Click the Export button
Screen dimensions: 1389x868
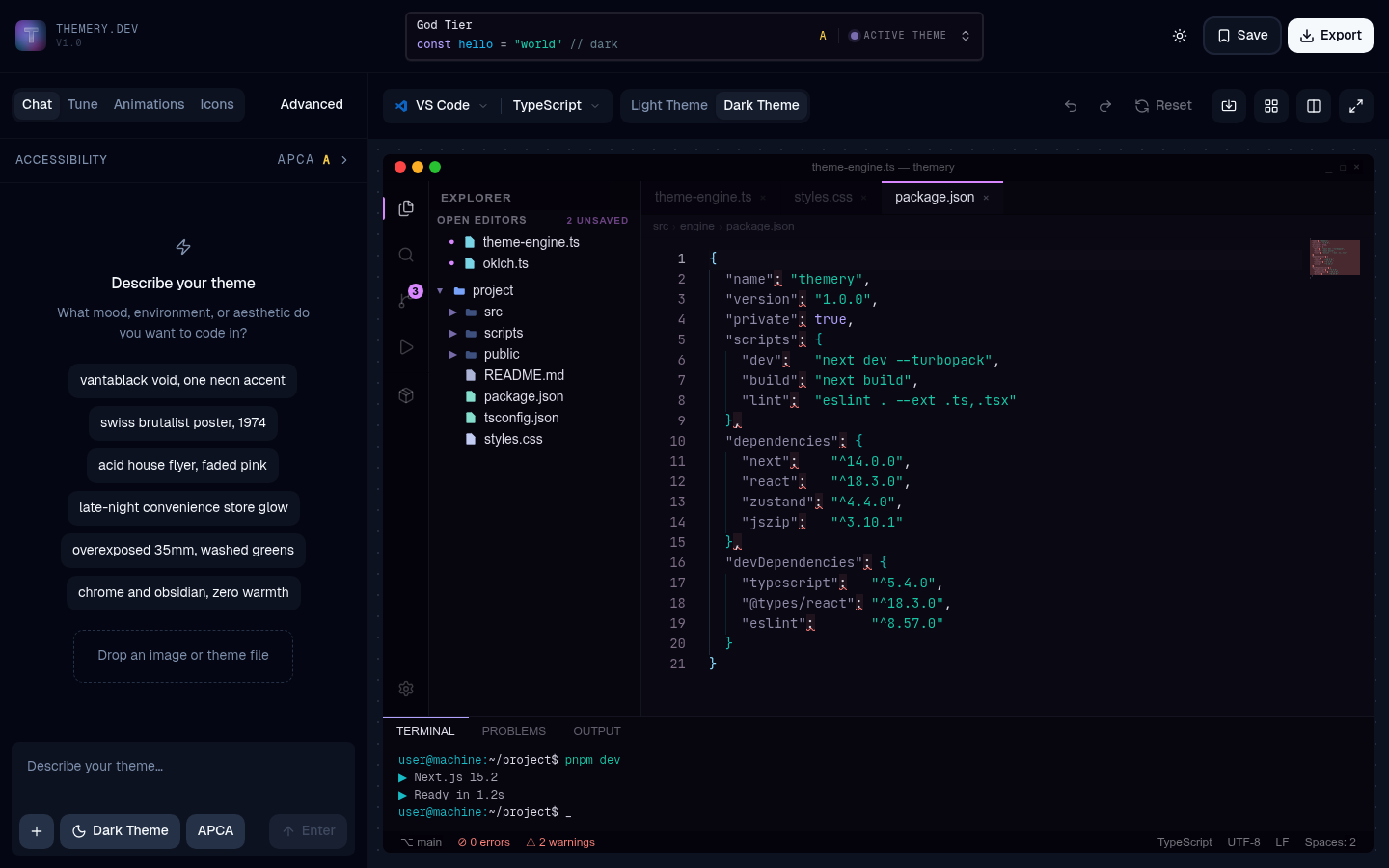click(x=1330, y=35)
